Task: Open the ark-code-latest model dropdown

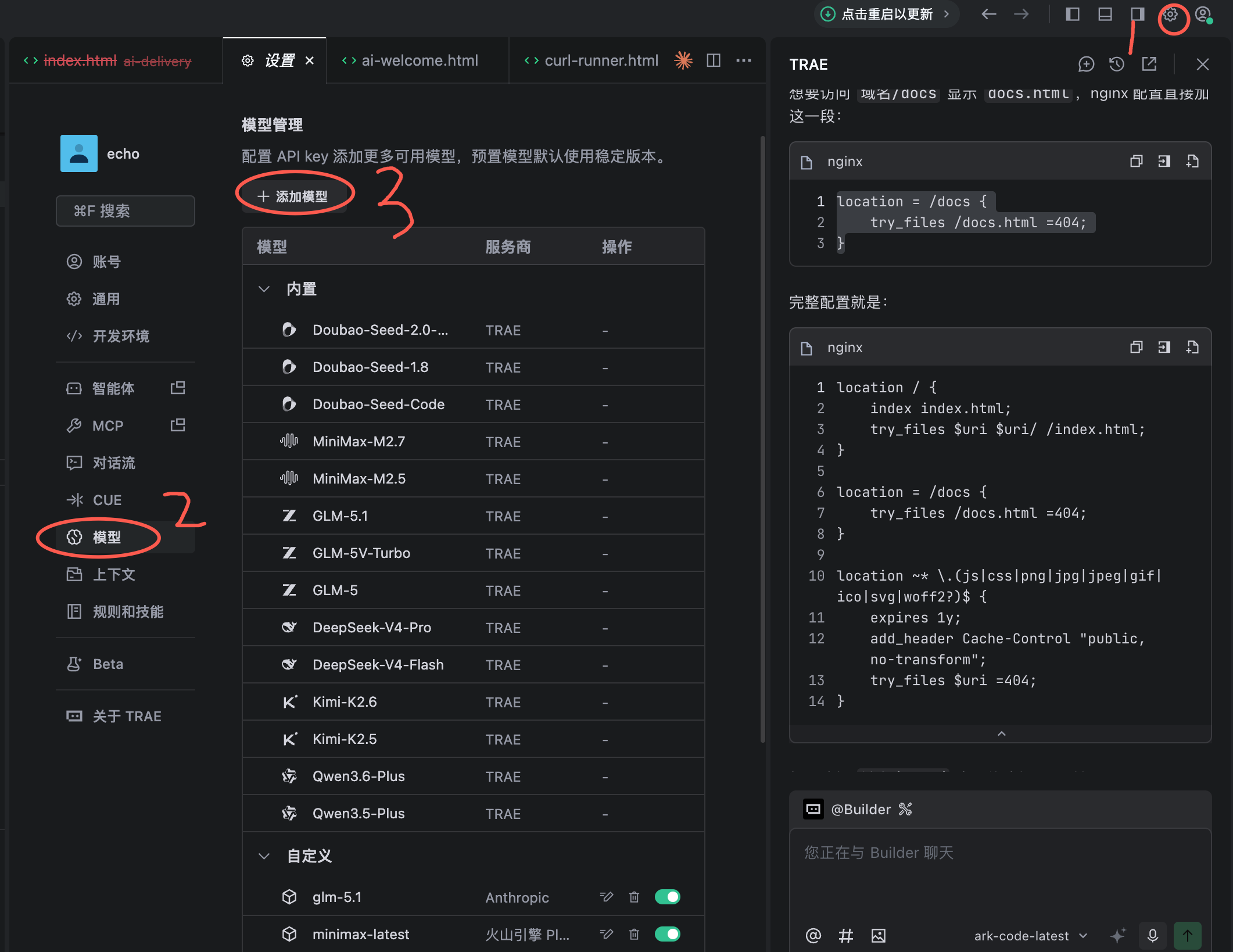Action: pos(1030,936)
